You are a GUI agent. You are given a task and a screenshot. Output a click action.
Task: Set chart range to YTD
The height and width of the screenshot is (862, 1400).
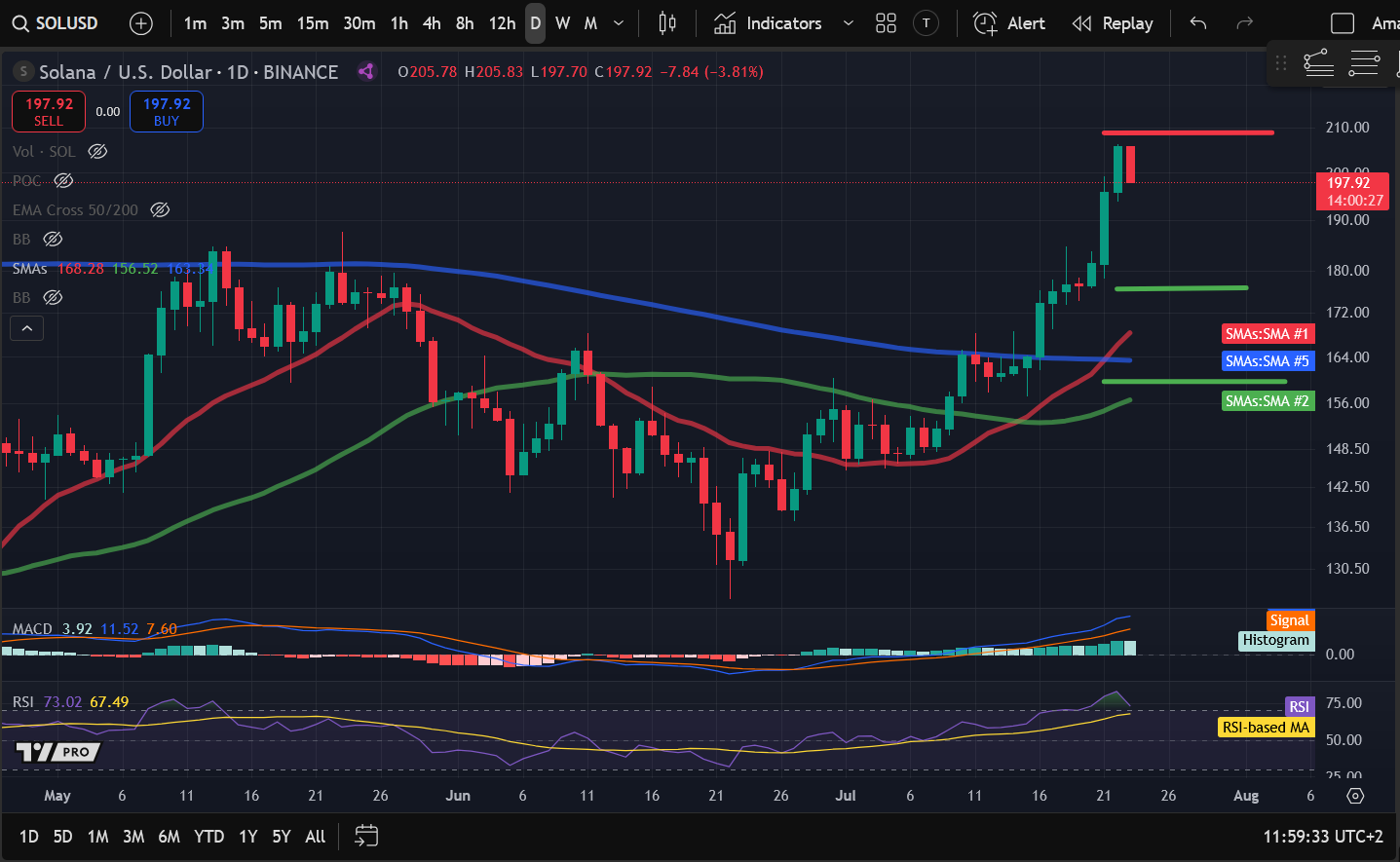[x=209, y=837]
